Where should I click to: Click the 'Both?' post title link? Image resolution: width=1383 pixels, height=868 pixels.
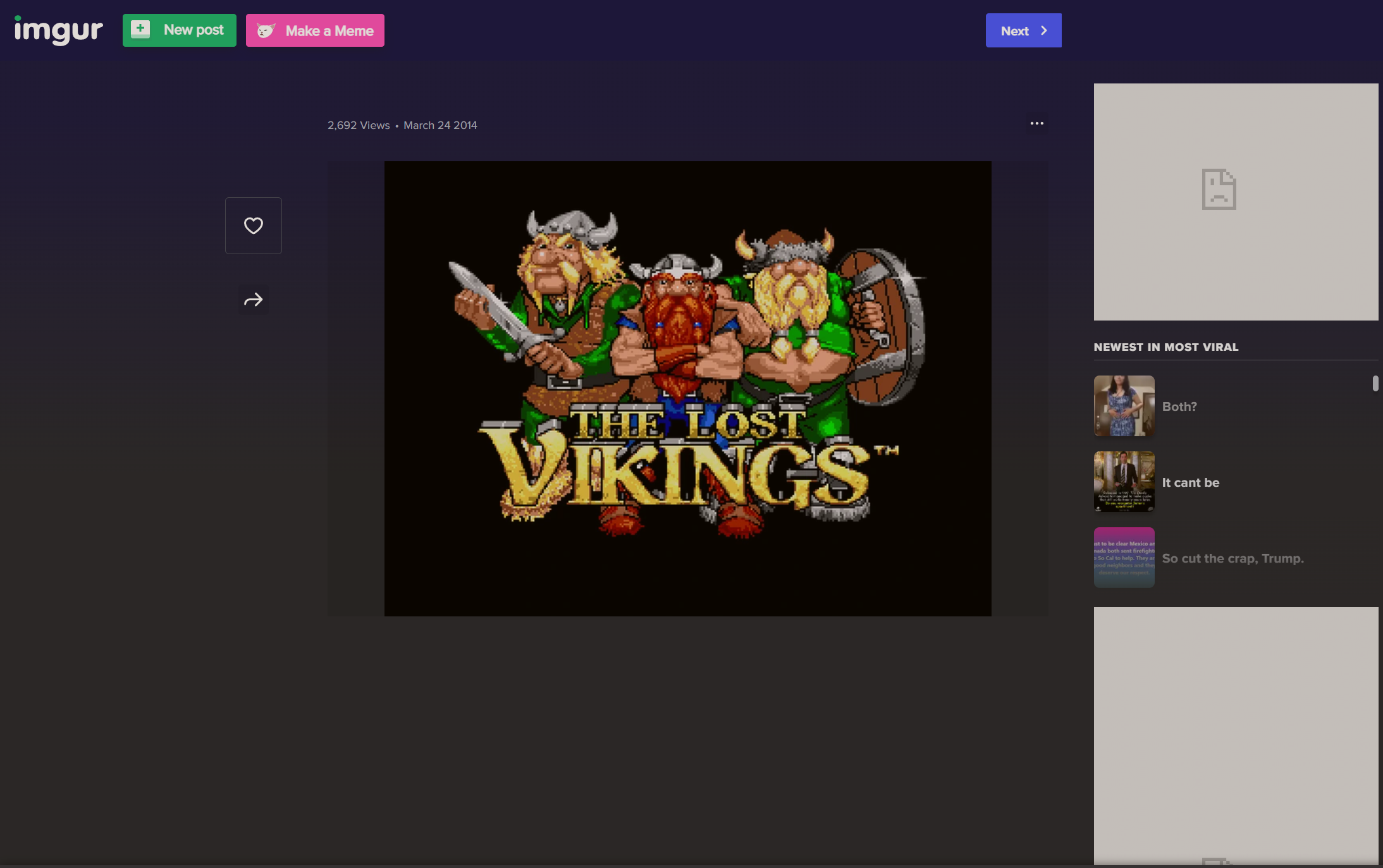click(x=1179, y=406)
